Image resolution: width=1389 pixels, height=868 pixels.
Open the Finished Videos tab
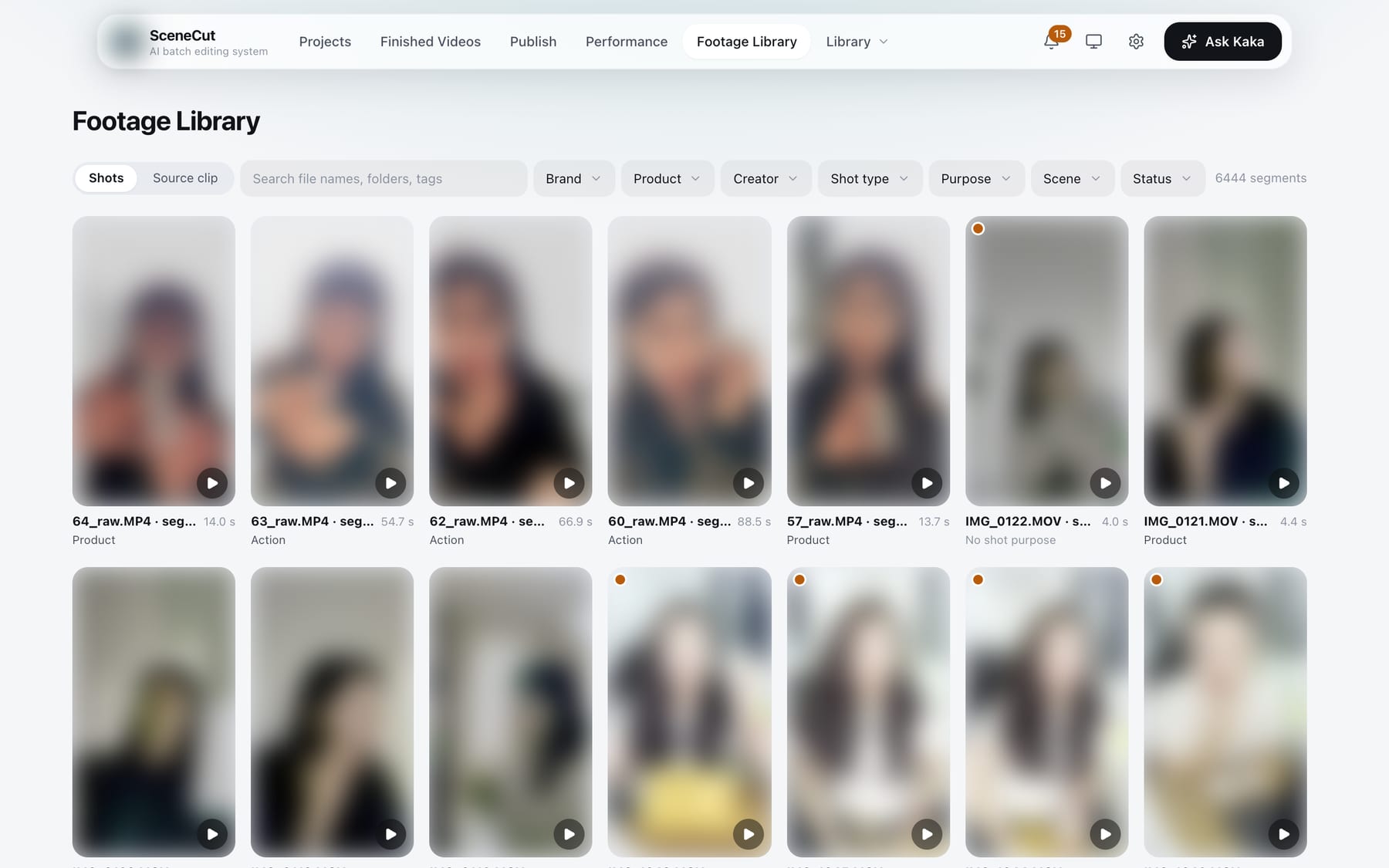click(x=431, y=42)
